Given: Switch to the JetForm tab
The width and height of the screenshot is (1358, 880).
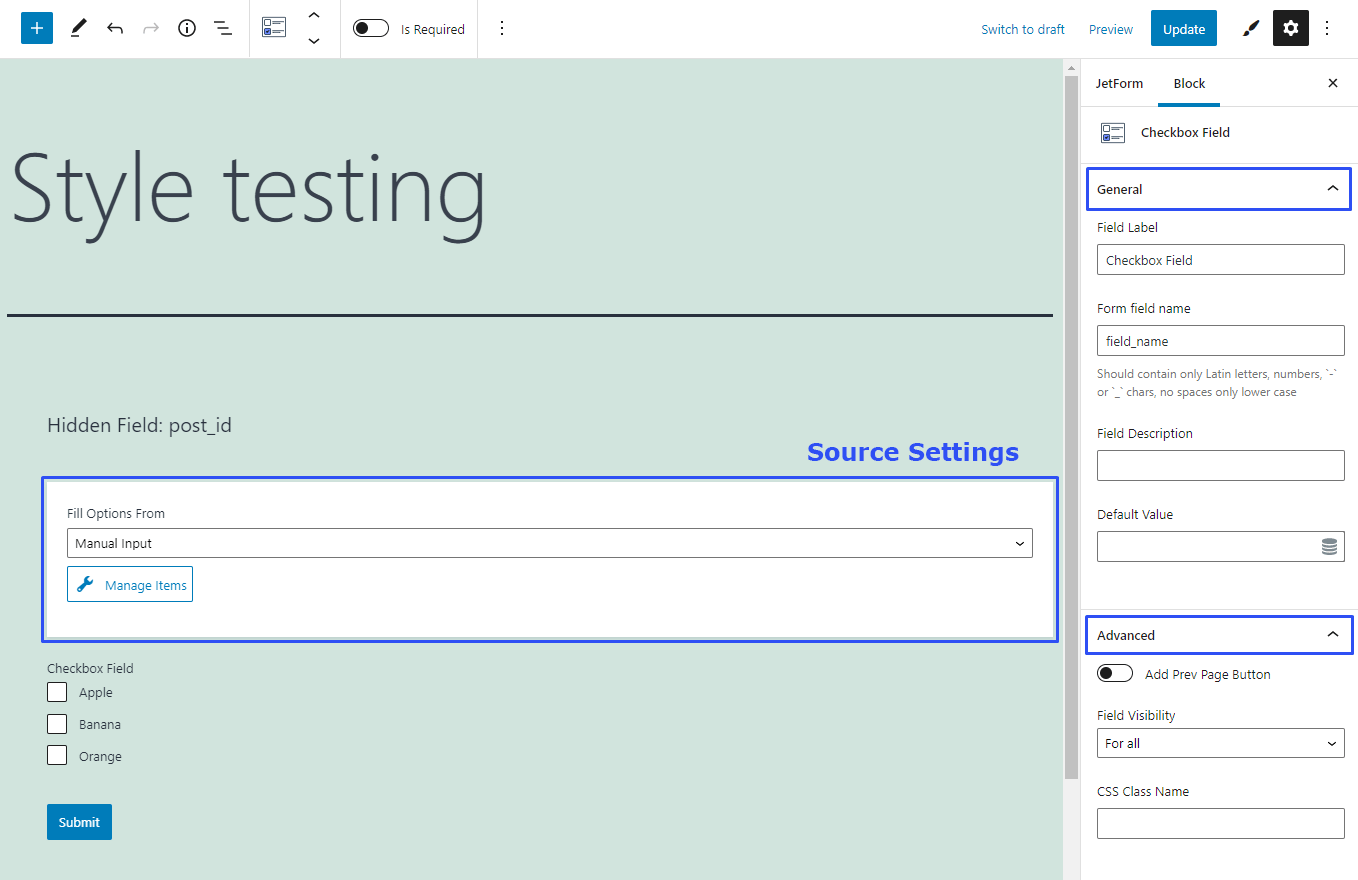Looking at the screenshot, I should (1119, 83).
